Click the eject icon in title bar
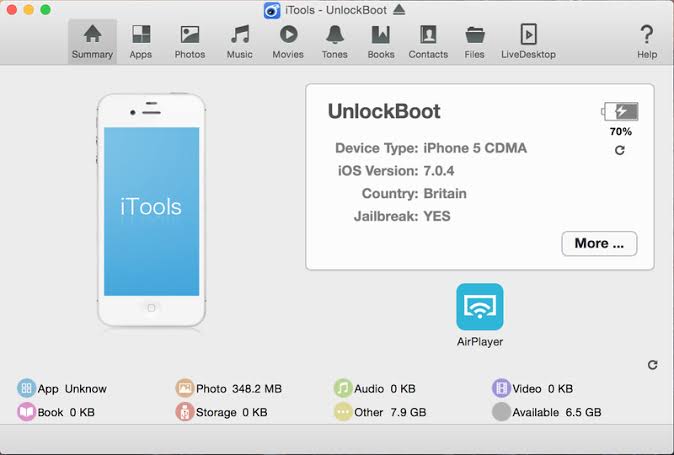Image resolution: width=674 pixels, height=455 pixels. click(399, 9)
